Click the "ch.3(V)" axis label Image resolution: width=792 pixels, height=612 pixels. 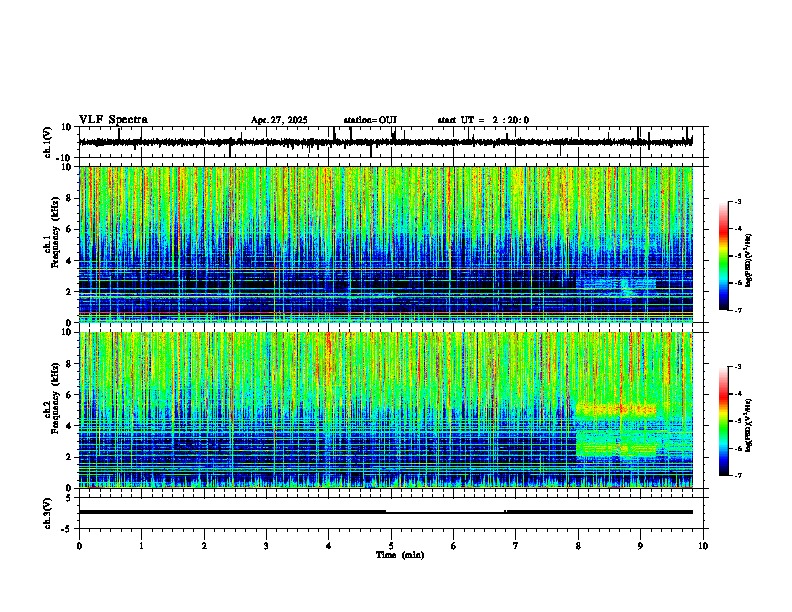click(48, 513)
